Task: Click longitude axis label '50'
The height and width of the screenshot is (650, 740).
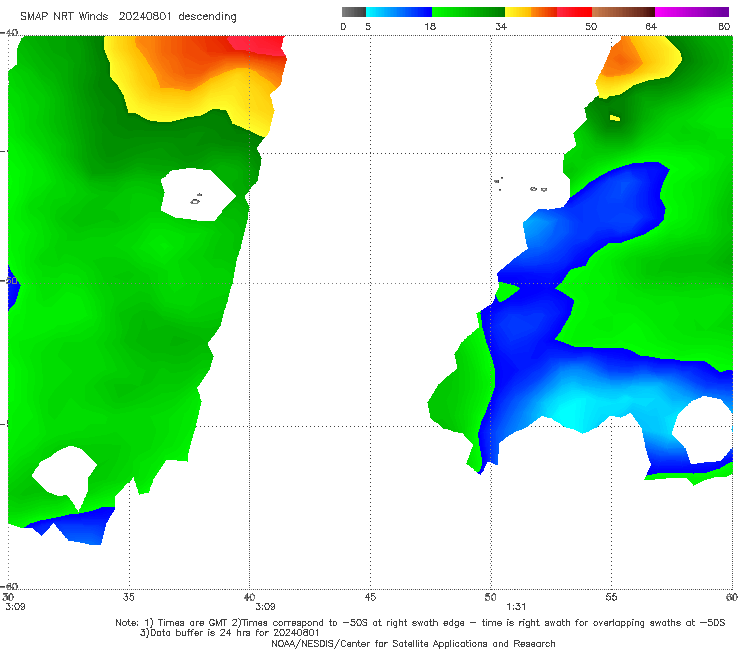Action: click(490, 597)
